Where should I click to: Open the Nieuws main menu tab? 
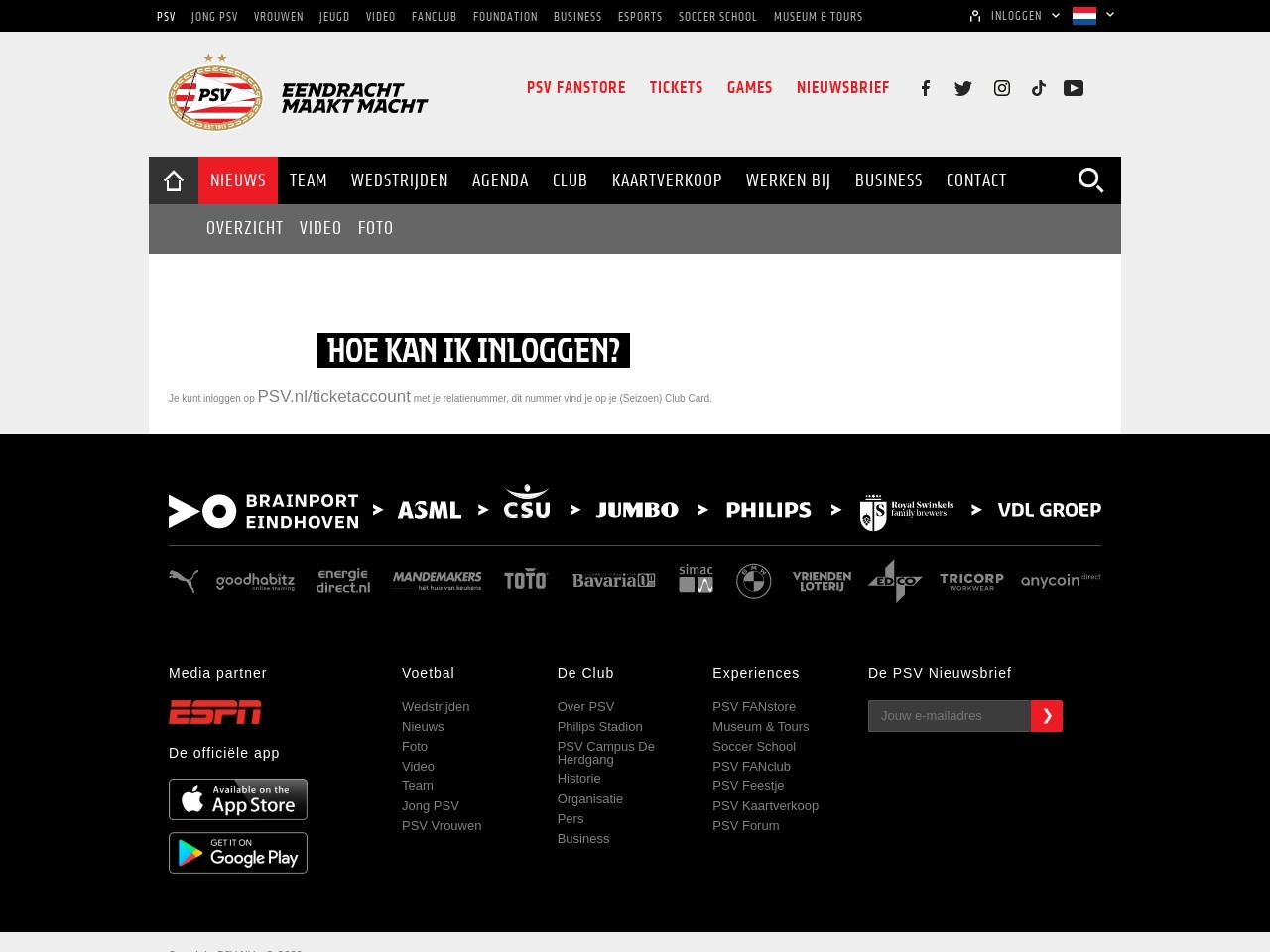[x=238, y=180]
